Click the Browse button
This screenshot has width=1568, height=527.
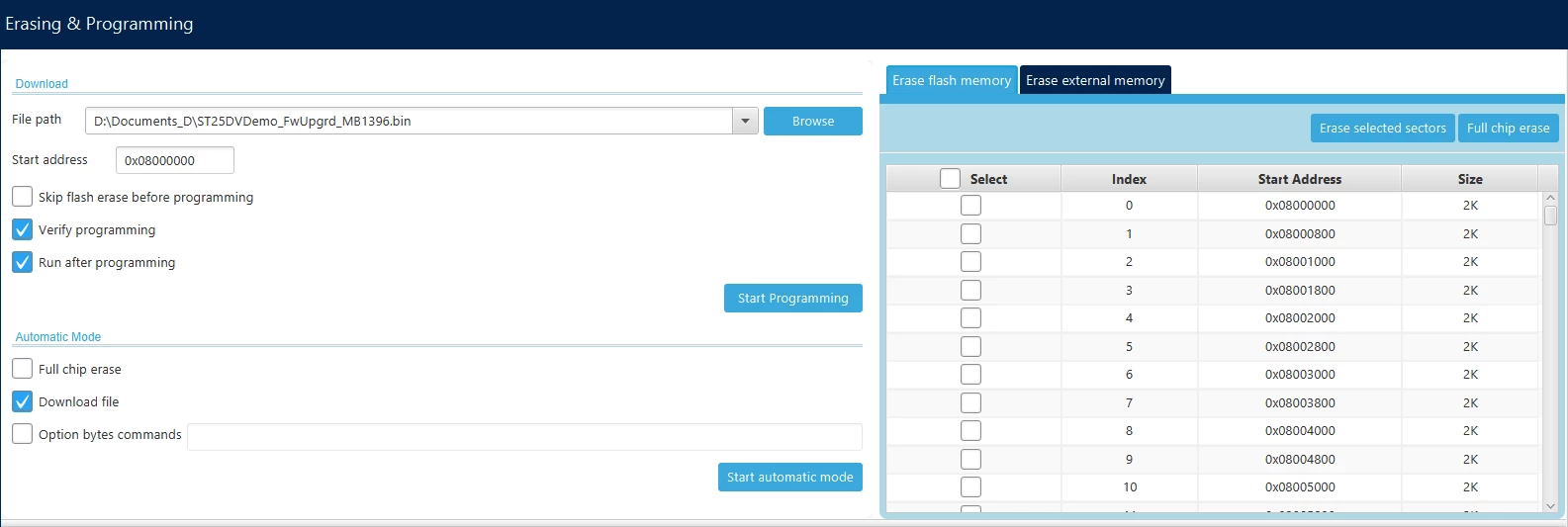point(813,121)
